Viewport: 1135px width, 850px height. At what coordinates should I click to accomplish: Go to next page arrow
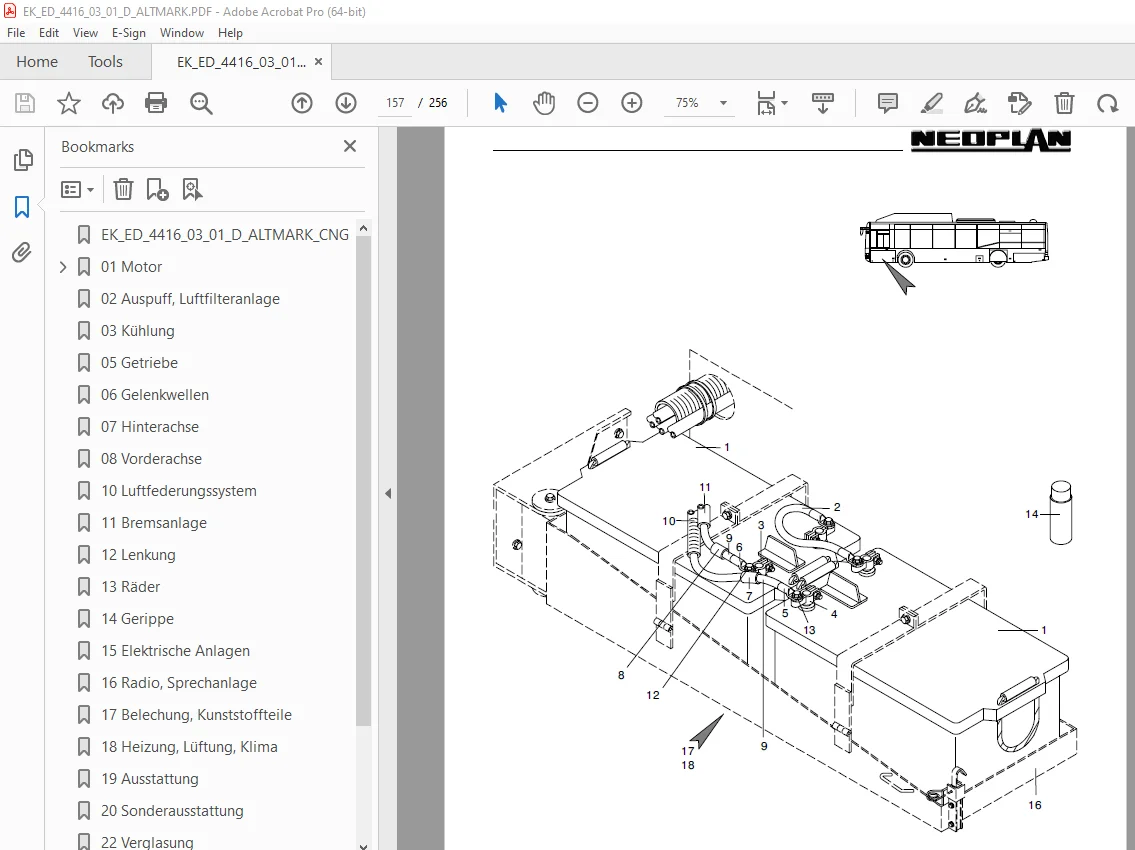(346, 103)
